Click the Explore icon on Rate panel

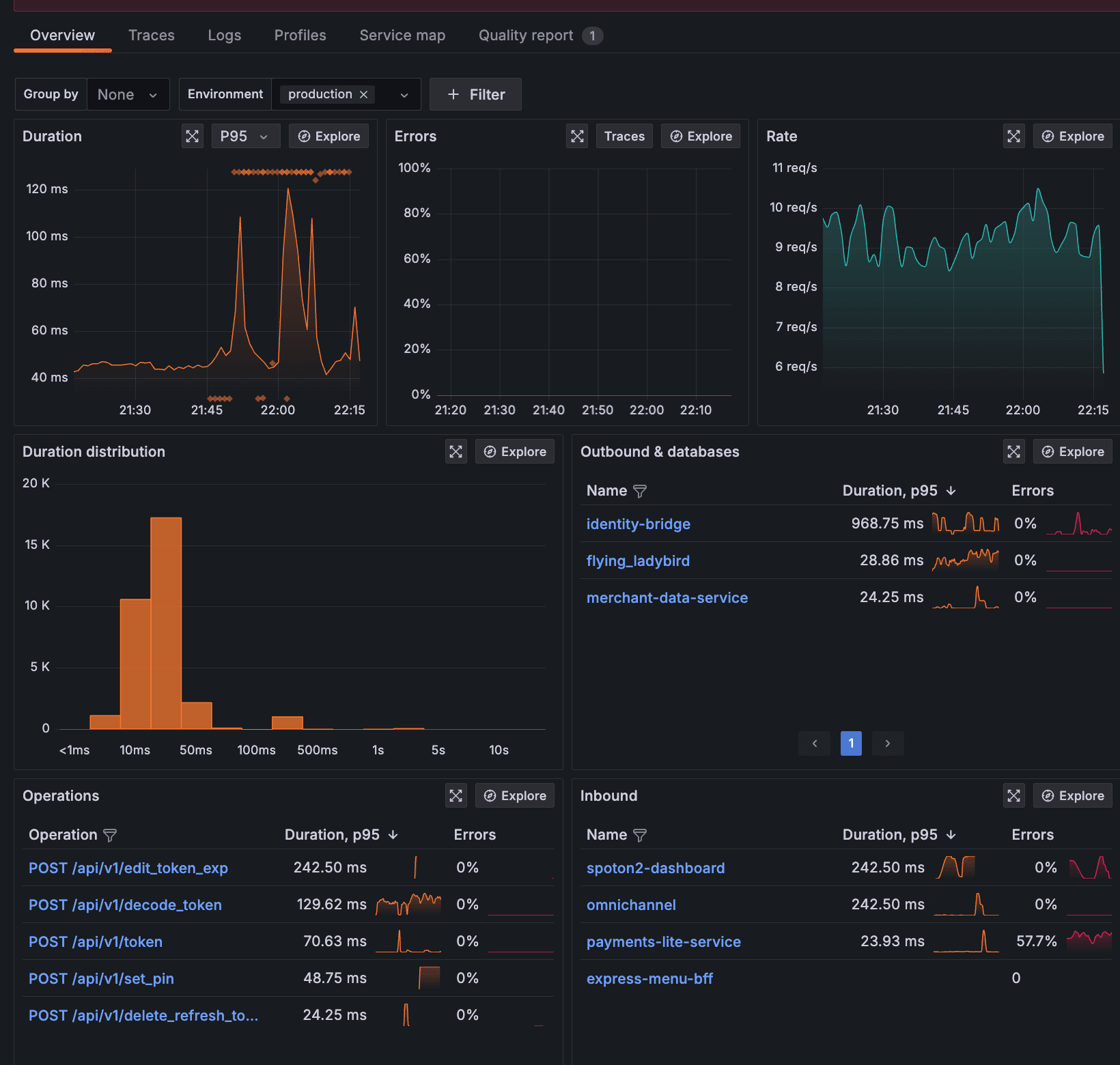(x=1072, y=136)
